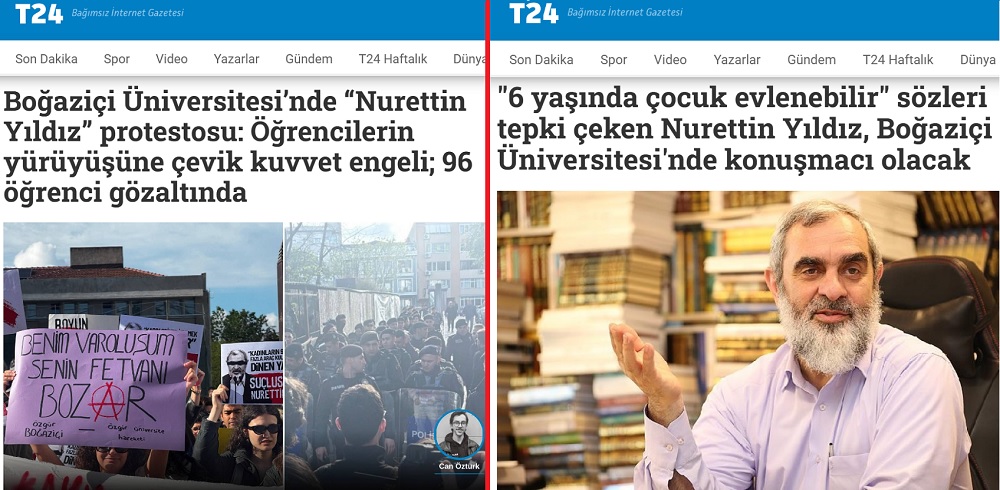Screen dimensions: 1000x490
Task: Go to Gündem in left navigation
Action: click(x=309, y=59)
